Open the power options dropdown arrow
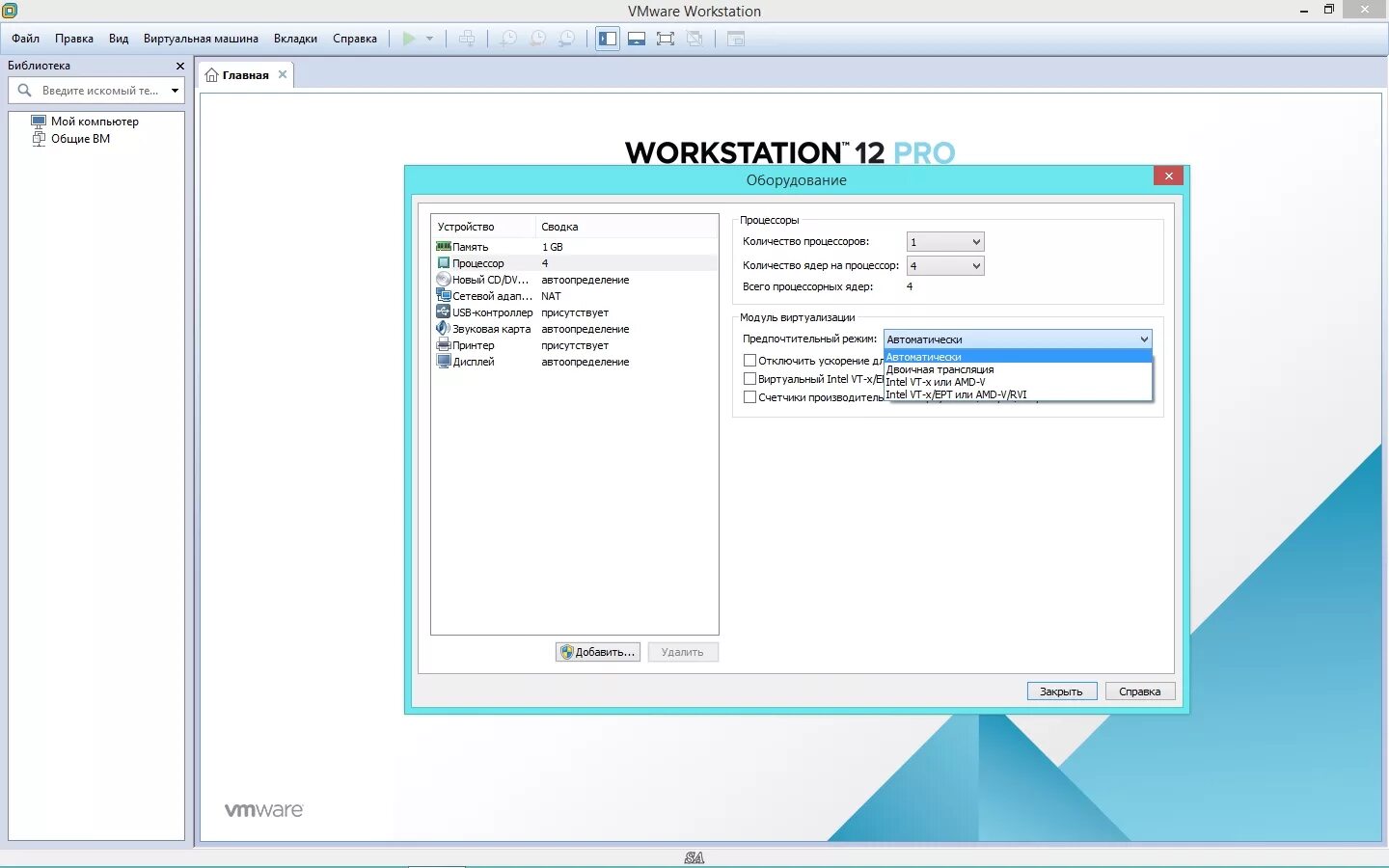 point(429,39)
